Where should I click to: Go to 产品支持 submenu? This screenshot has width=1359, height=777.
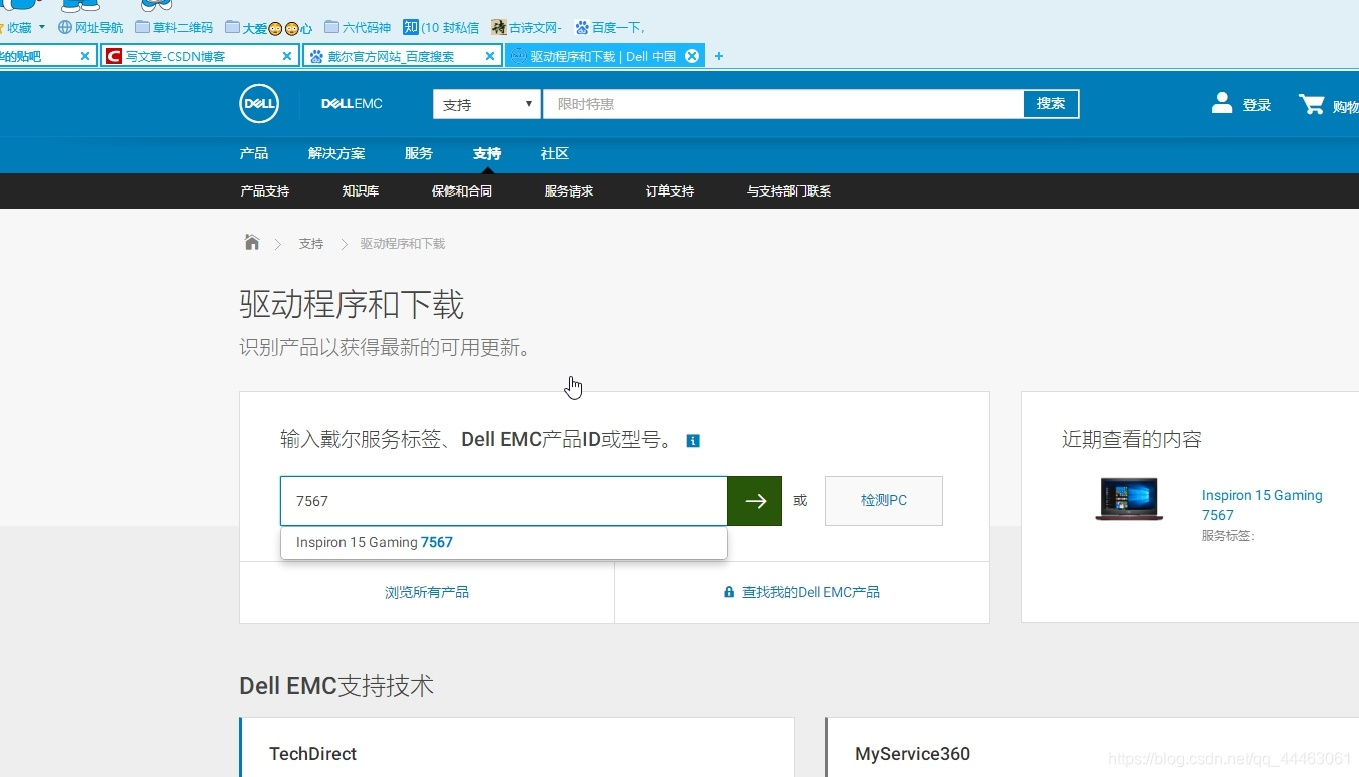[265, 191]
